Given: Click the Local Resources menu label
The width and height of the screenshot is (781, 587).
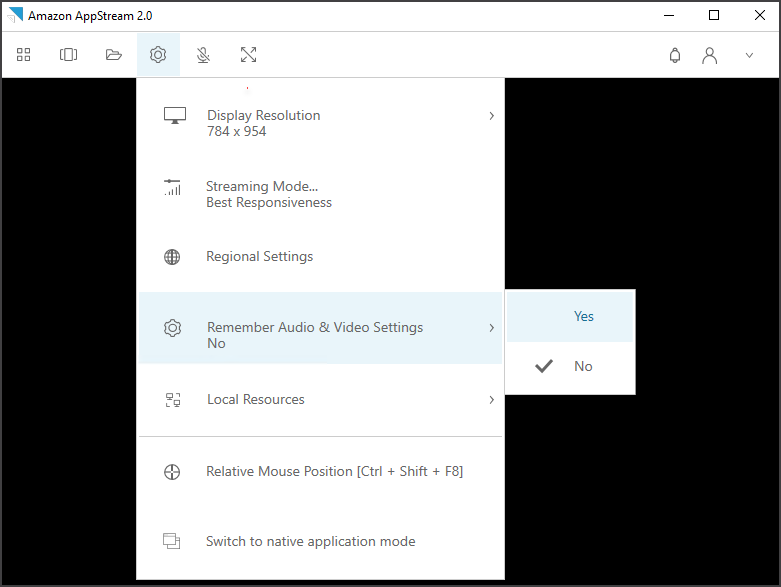Looking at the screenshot, I should [x=255, y=400].
